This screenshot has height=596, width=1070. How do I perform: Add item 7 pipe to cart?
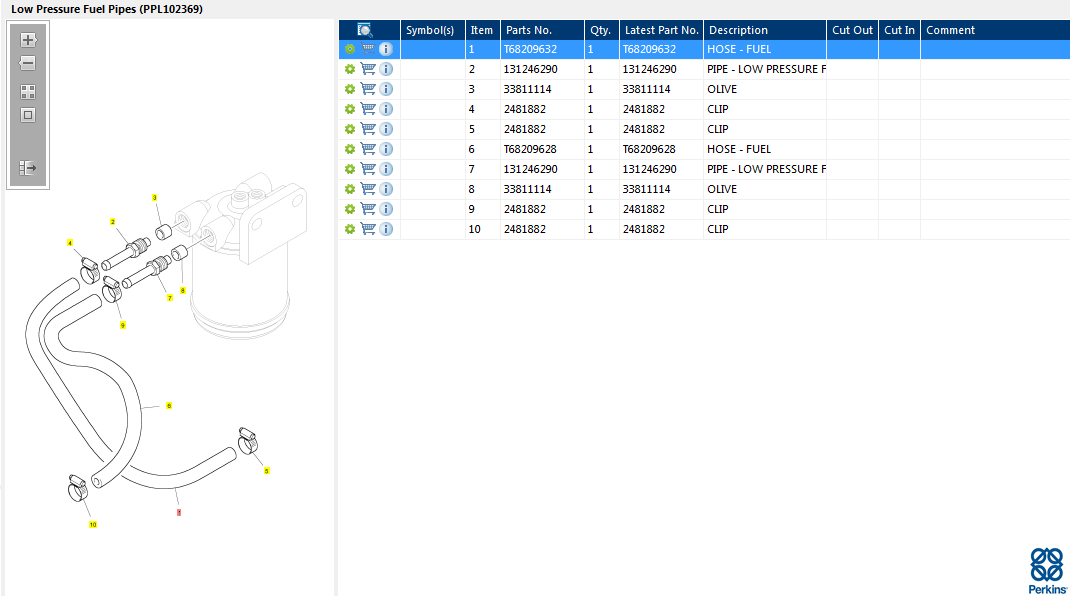tap(368, 169)
